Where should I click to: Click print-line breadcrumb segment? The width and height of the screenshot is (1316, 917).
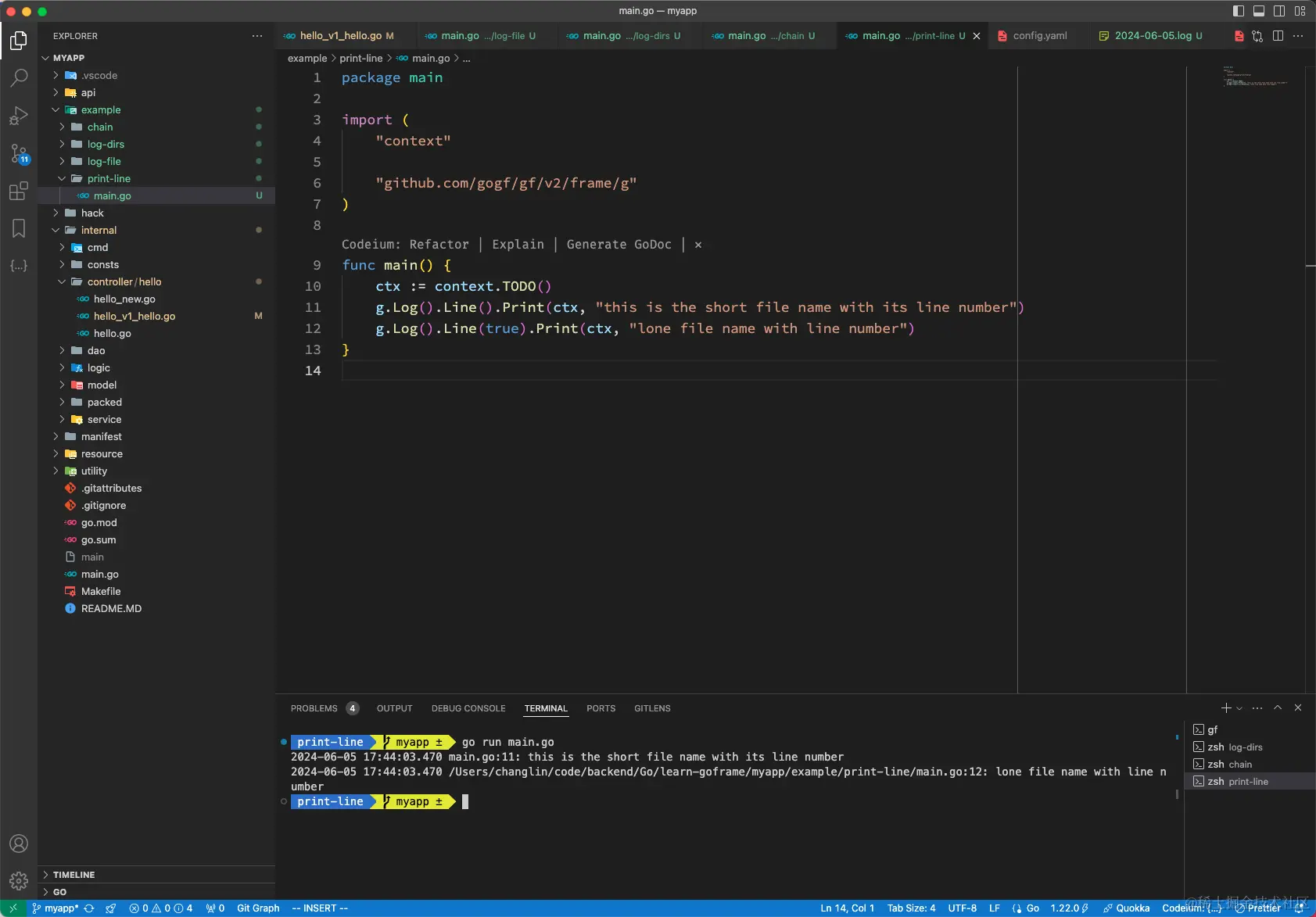point(361,59)
